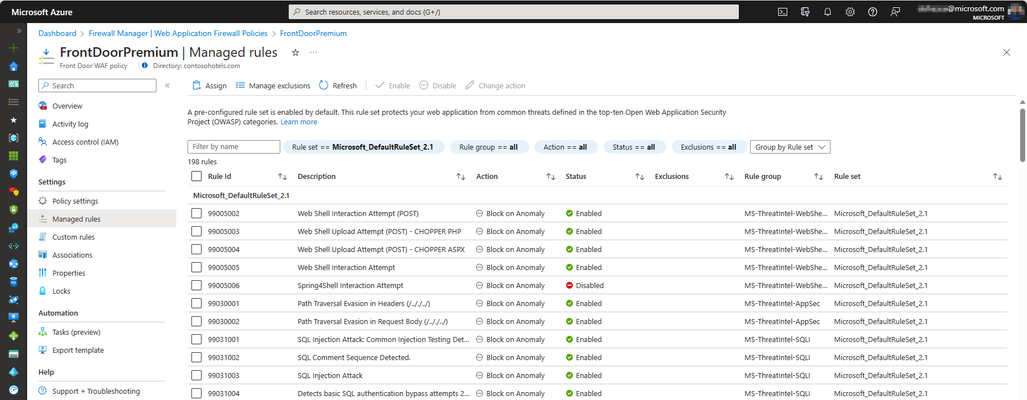Sort by Rule Id column arrows
This screenshot has height=400, width=1027.
click(x=282, y=177)
